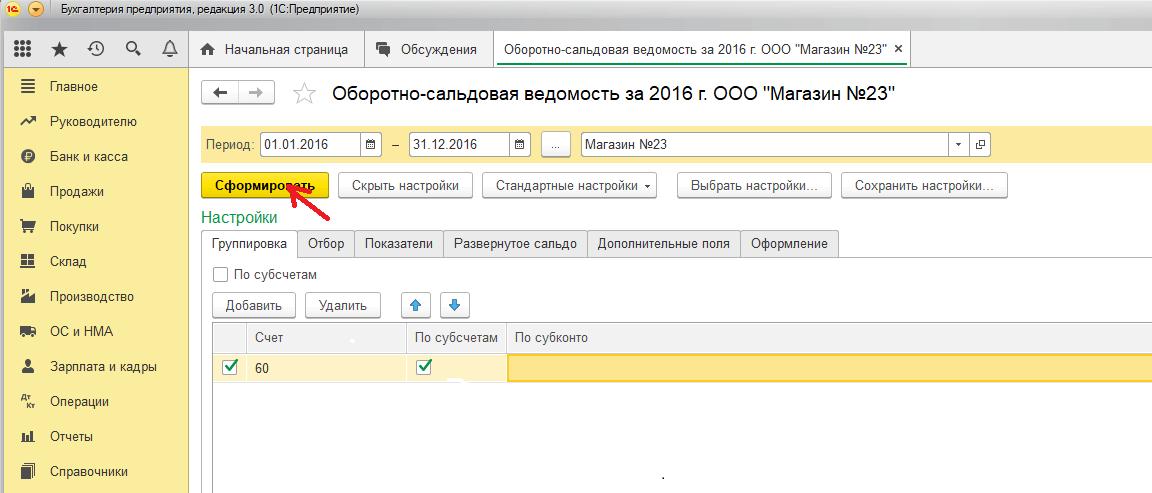1152x493 pixels.
Task: Open the sections menu grid icon
Action: pyautogui.click(x=23, y=49)
